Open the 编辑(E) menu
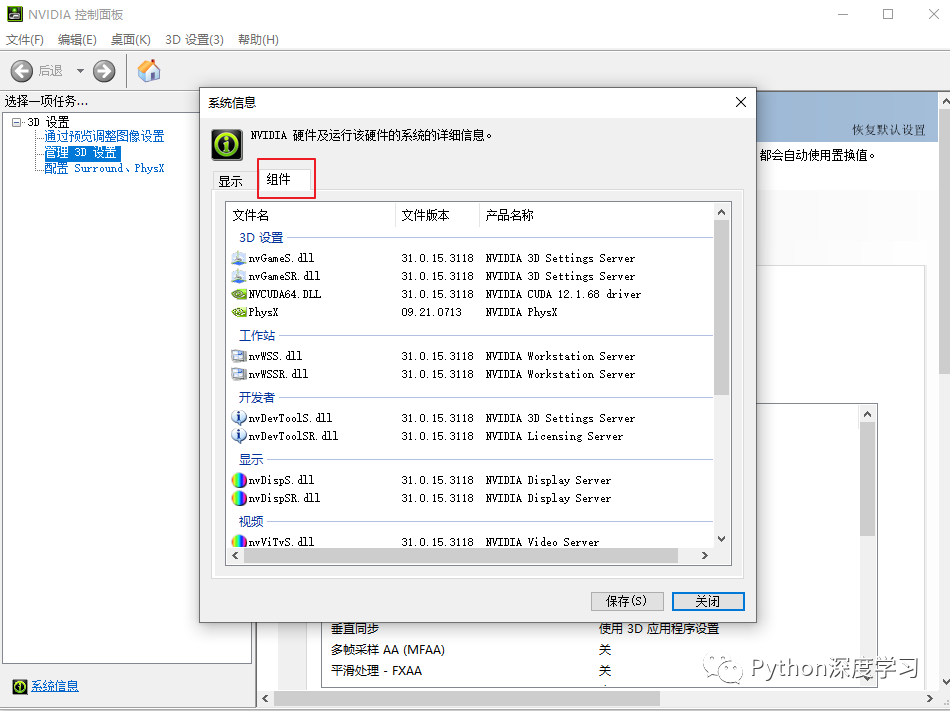 click(77, 39)
